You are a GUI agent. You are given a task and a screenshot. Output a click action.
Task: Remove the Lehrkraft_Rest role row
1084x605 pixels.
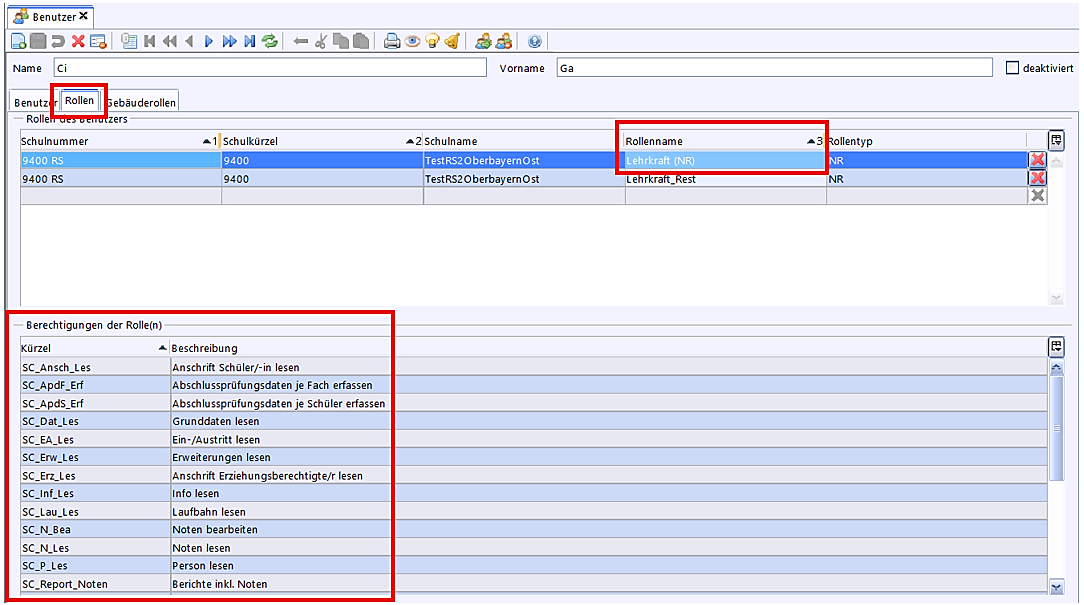1038,178
